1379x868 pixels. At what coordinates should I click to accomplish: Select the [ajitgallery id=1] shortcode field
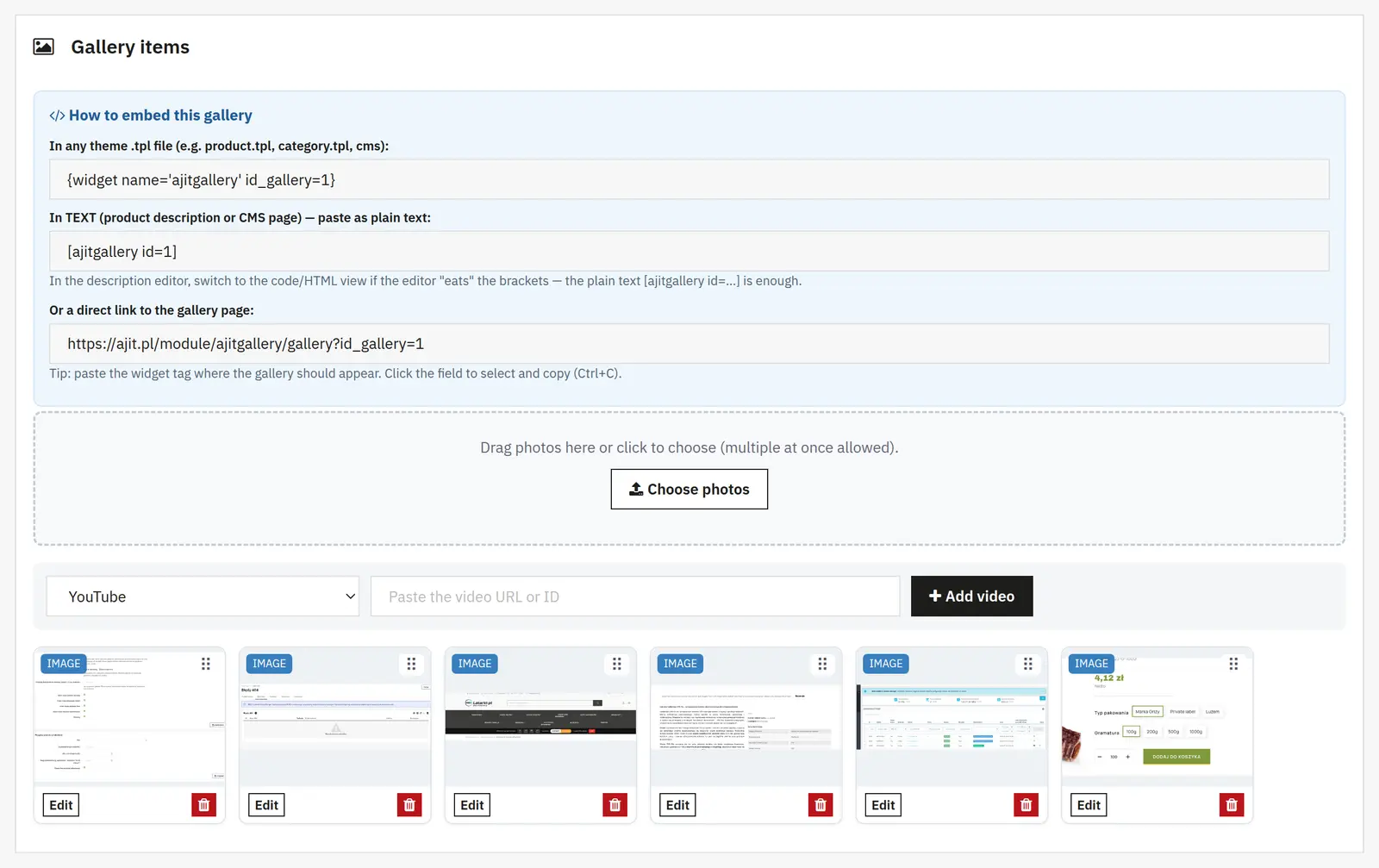click(x=689, y=251)
